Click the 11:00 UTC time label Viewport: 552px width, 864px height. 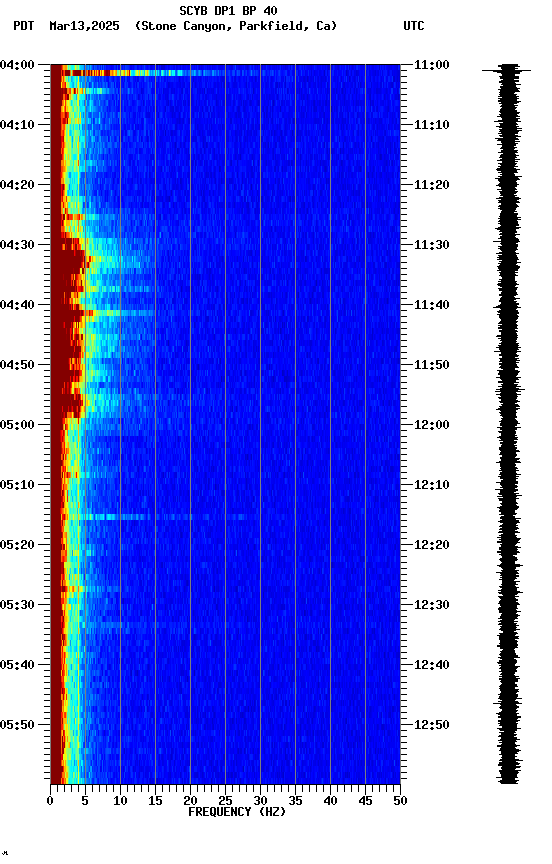pos(431,65)
